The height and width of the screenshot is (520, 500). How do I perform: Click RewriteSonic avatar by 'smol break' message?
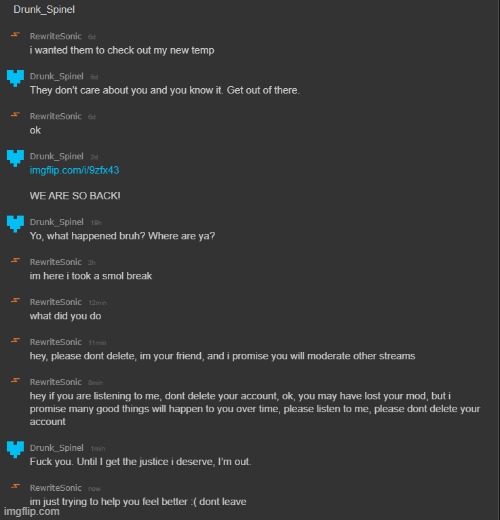pyautogui.click(x=15, y=260)
